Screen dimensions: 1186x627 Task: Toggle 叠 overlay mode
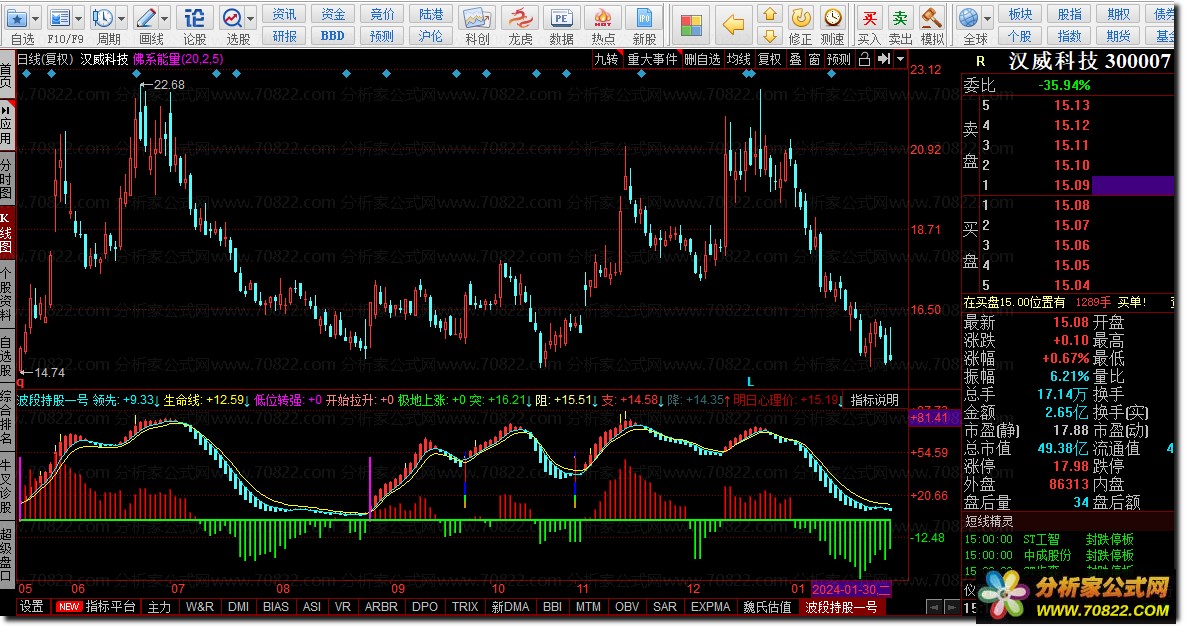click(796, 59)
